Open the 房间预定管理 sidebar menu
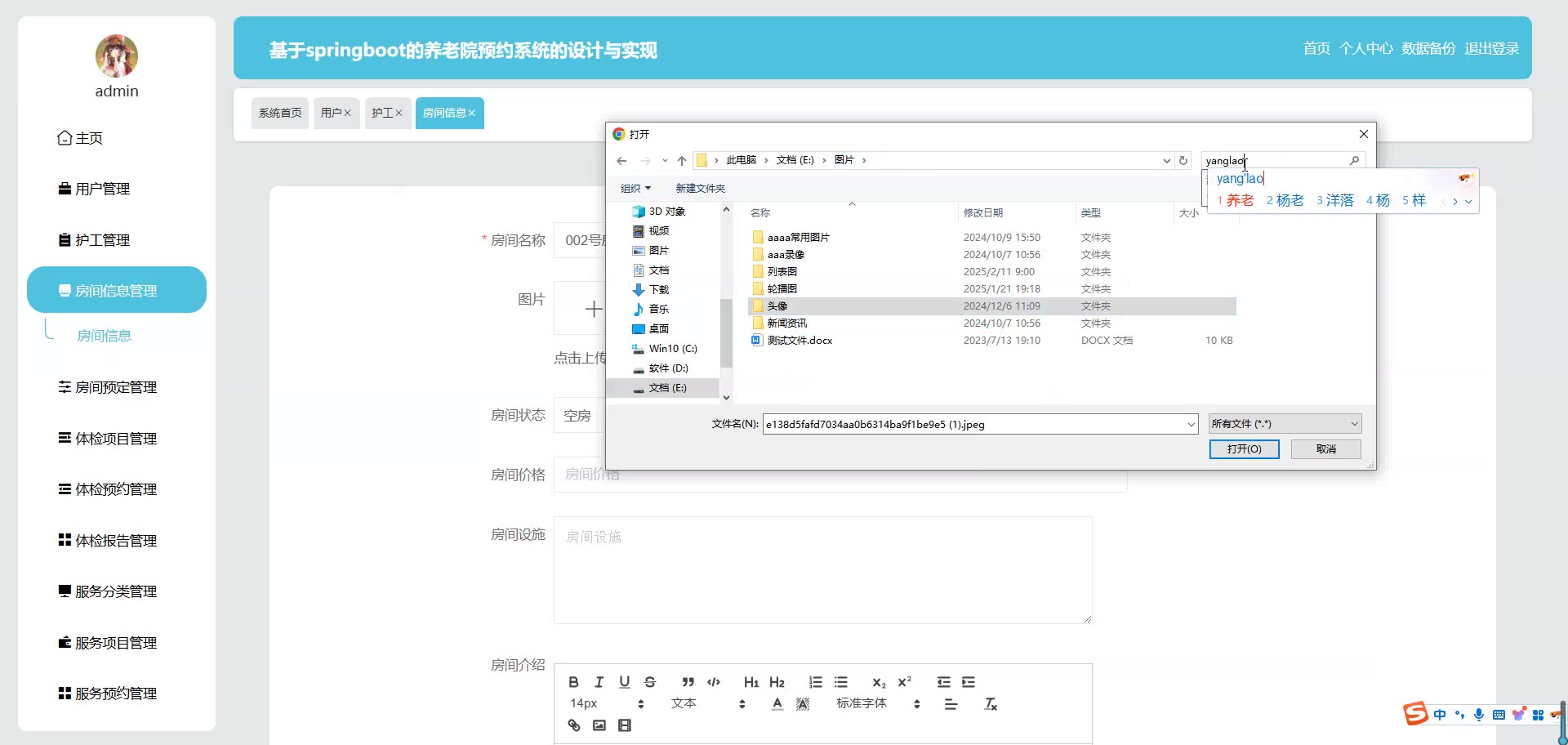The width and height of the screenshot is (1568, 745). (x=116, y=387)
